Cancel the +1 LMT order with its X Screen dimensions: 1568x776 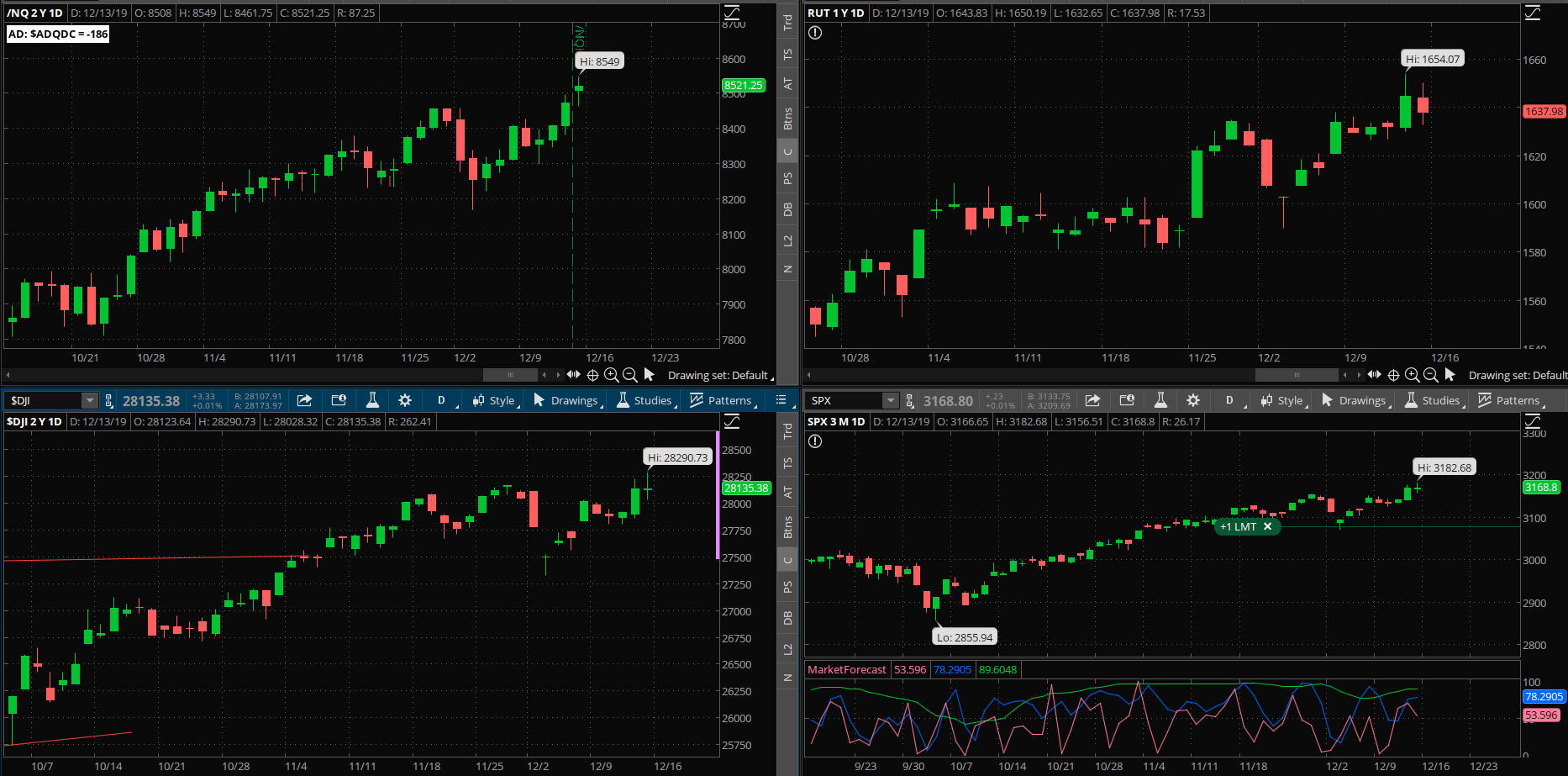click(x=1268, y=526)
